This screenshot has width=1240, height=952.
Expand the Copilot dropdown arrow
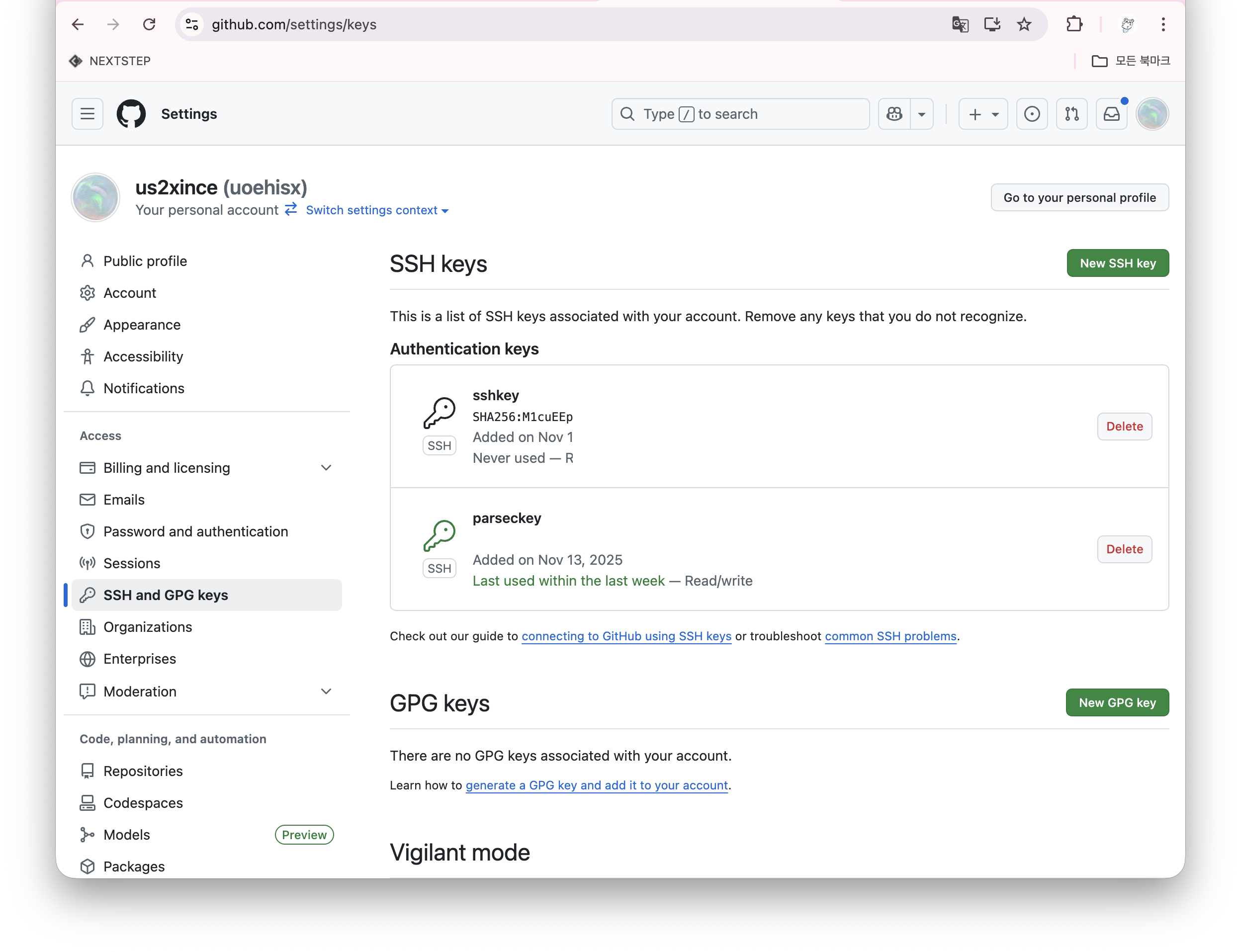[921, 114]
